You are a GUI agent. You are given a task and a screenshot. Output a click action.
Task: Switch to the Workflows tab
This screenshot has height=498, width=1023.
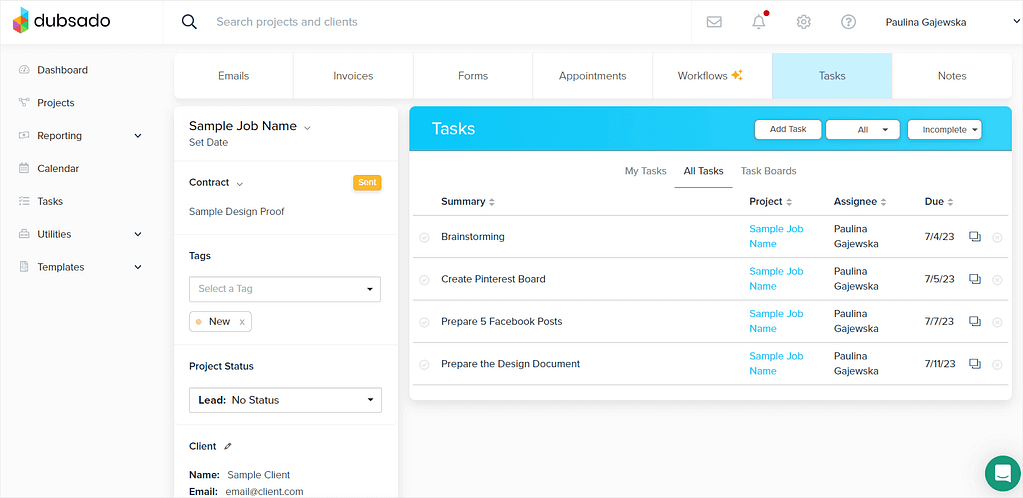(x=712, y=76)
